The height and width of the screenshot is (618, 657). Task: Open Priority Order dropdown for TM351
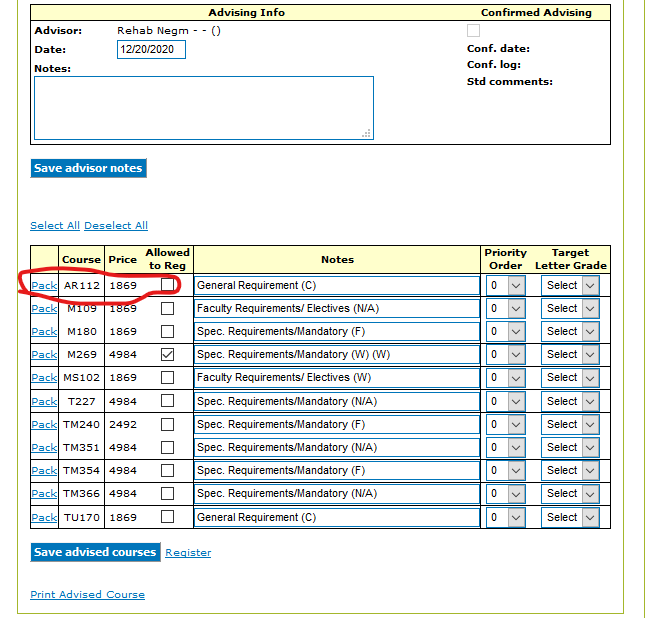(506, 447)
